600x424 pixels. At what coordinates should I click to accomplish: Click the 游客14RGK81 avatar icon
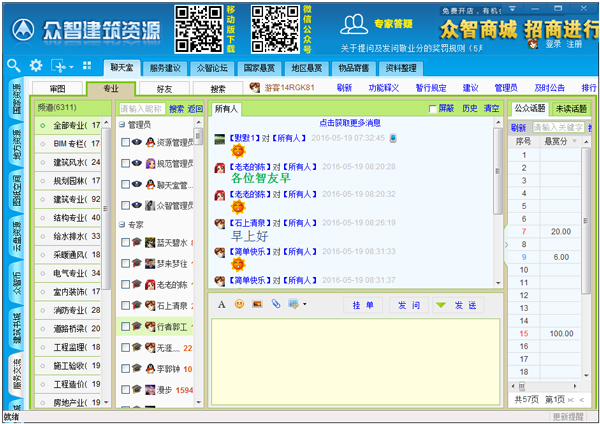coord(255,88)
